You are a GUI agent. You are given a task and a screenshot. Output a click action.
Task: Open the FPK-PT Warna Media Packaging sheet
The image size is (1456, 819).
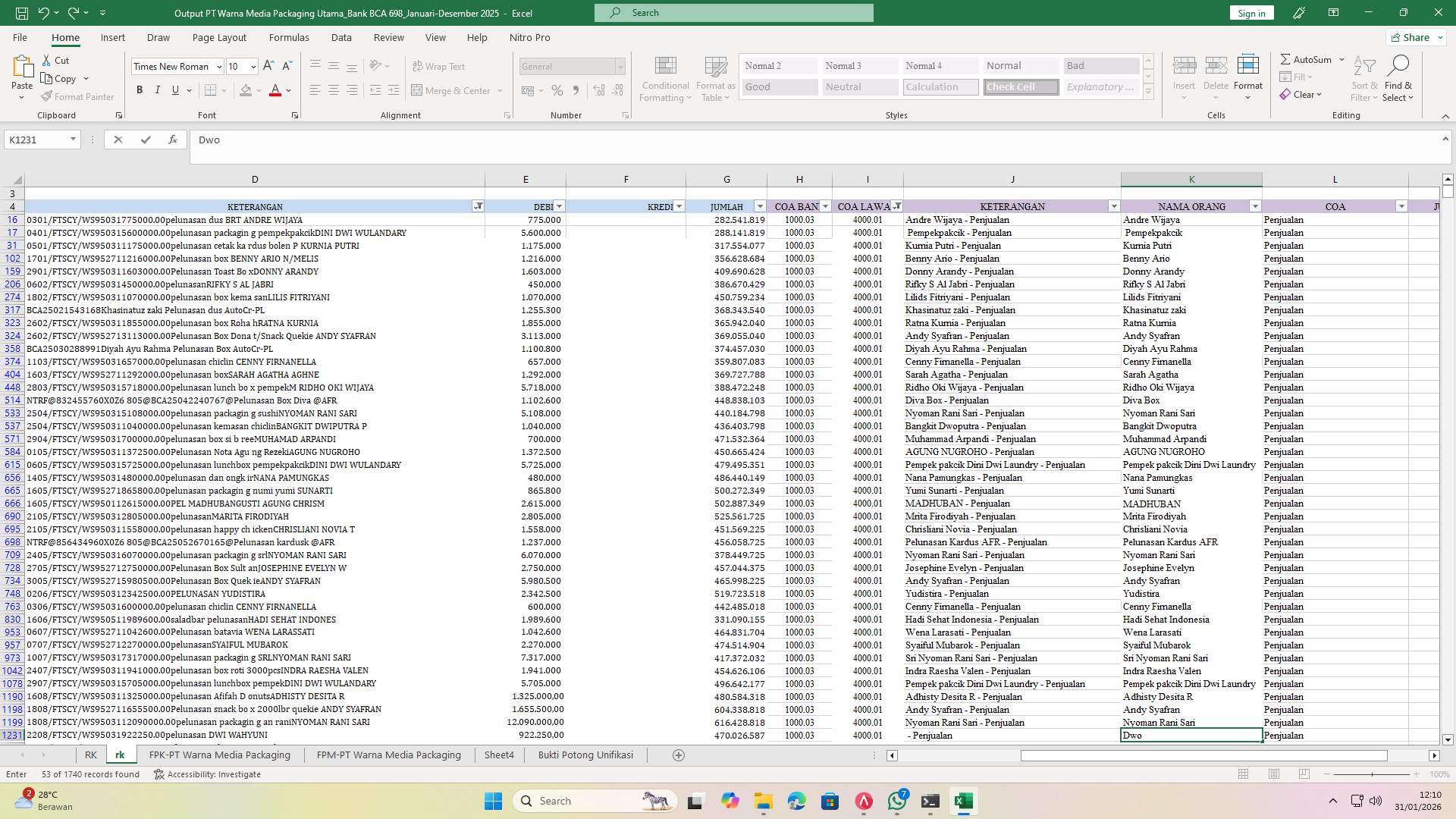220,755
